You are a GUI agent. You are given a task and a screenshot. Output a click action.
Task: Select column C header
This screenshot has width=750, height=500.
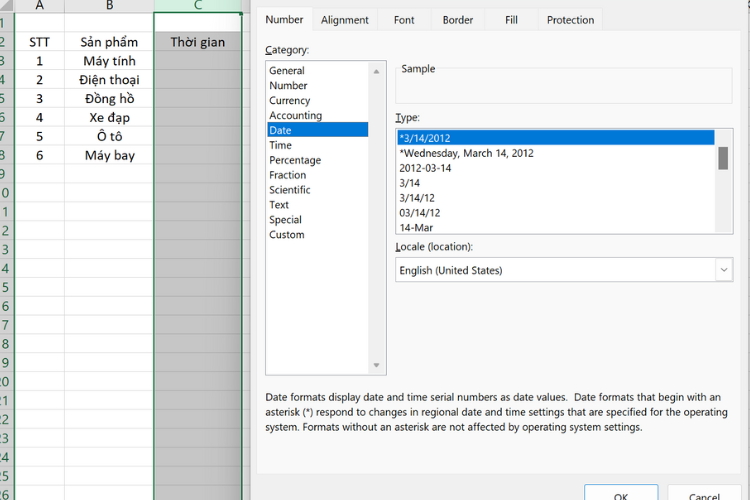coord(198,6)
